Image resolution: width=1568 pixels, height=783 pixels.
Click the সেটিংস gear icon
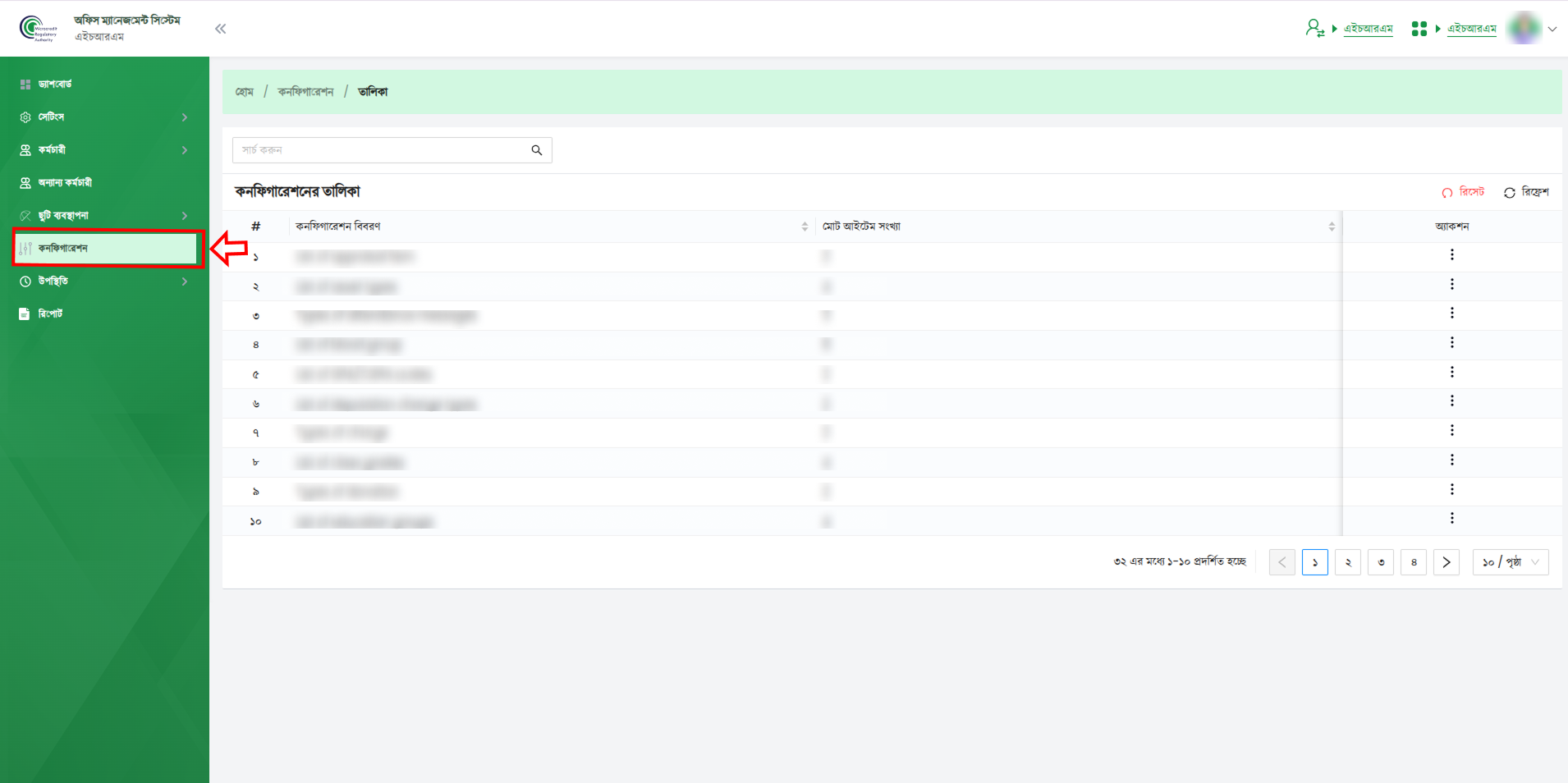25,117
